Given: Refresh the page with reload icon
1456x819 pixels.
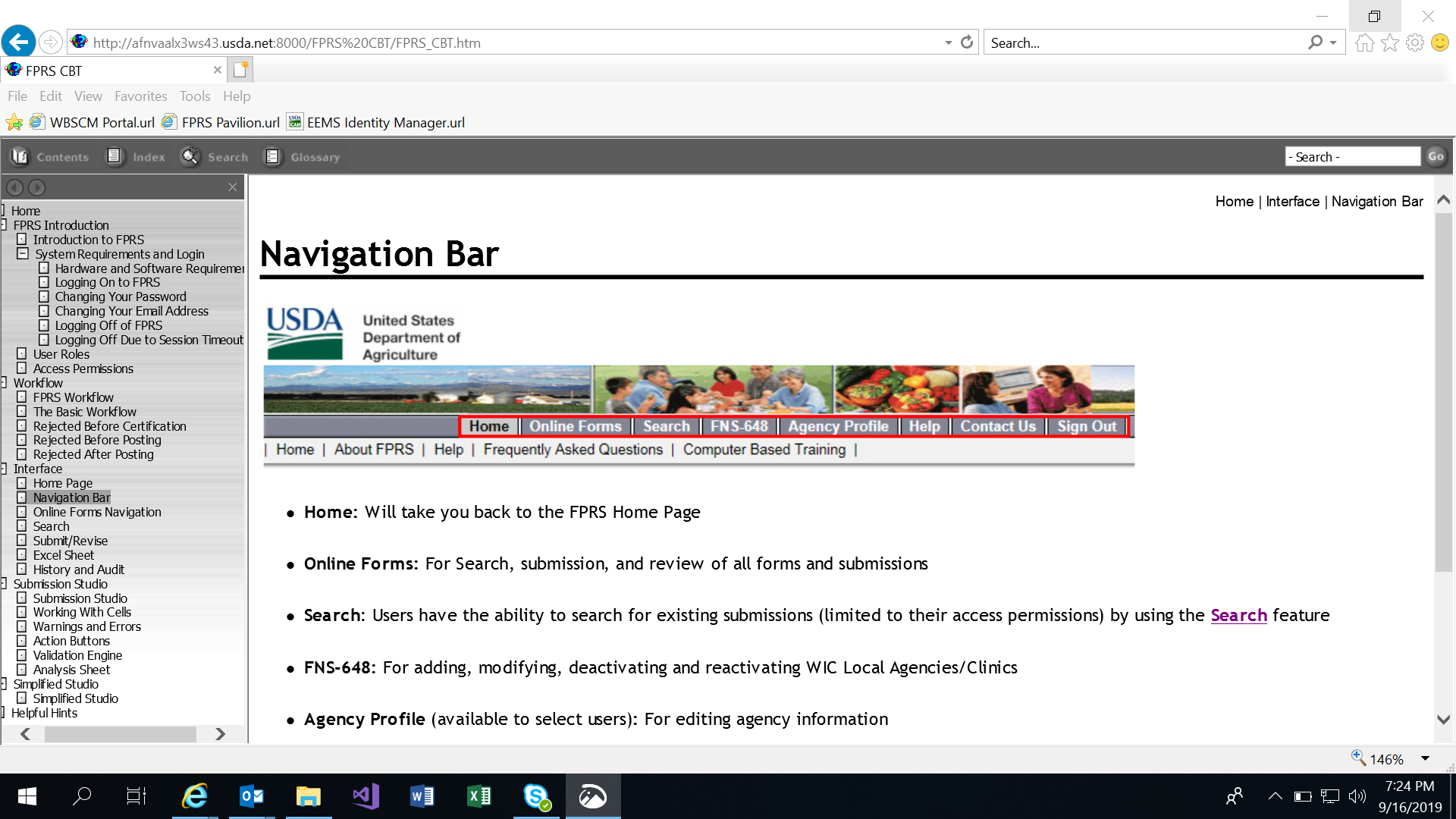Looking at the screenshot, I should pyautogui.click(x=967, y=42).
